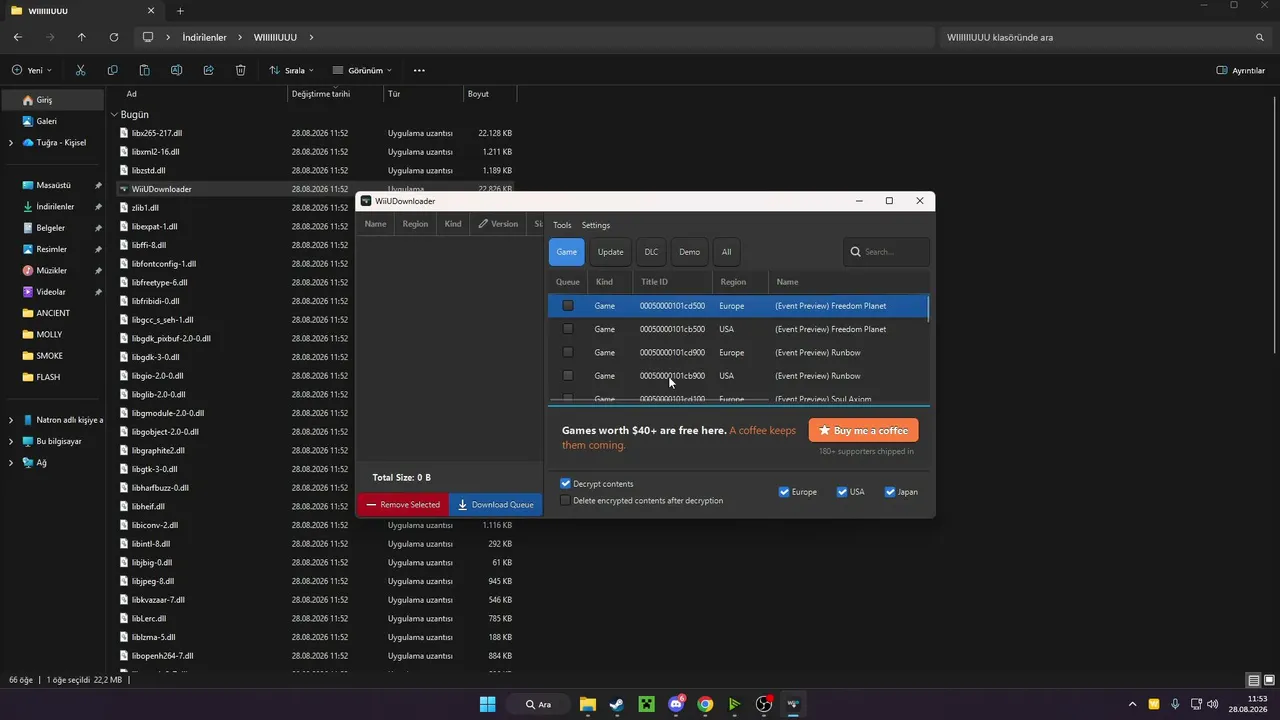Switch to the Demo filter tab
The height and width of the screenshot is (720, 1280).
[690, 252]
